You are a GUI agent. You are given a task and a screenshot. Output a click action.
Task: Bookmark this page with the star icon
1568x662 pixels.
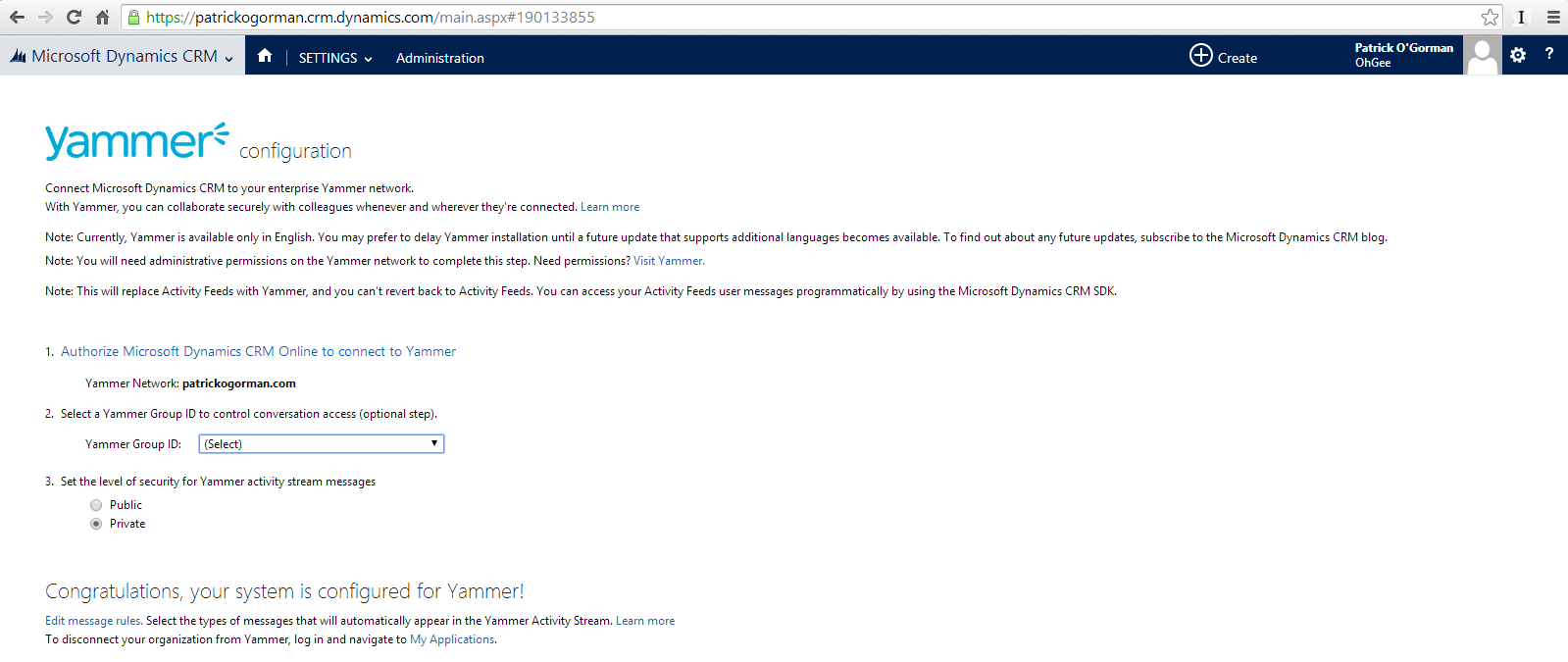pos(1490,18)
